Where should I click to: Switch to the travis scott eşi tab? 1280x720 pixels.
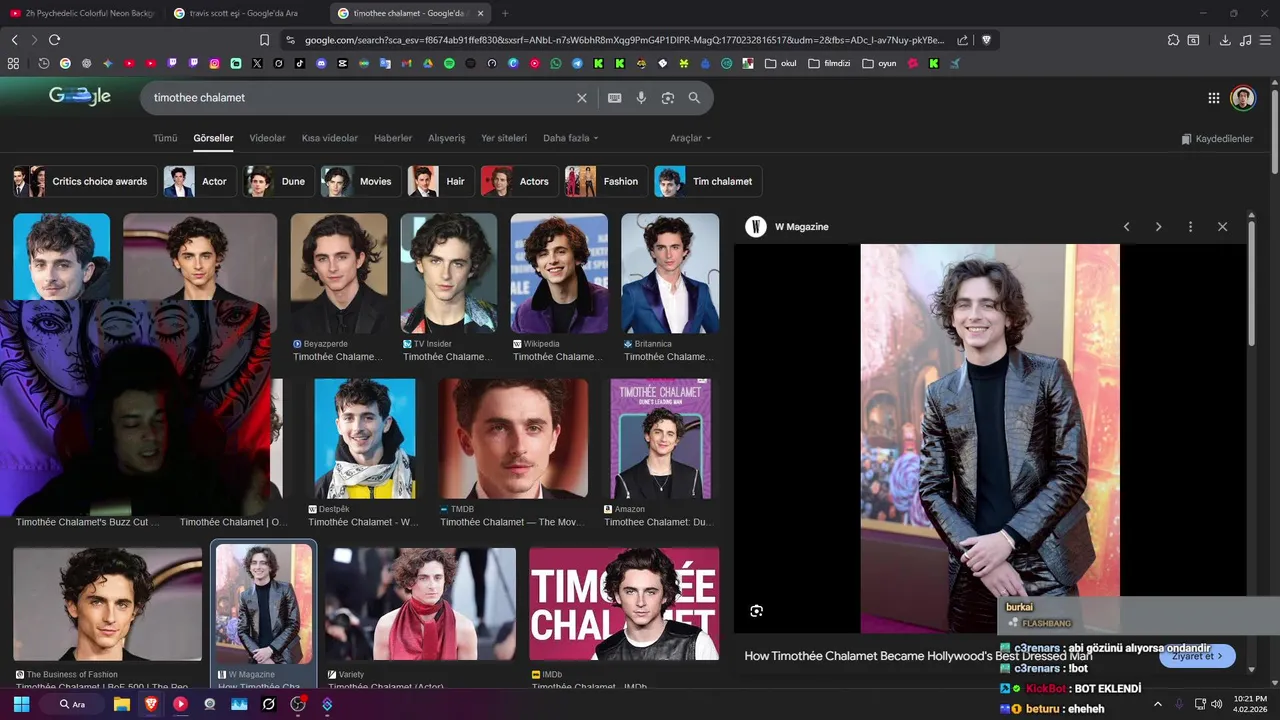pos(243,13)
